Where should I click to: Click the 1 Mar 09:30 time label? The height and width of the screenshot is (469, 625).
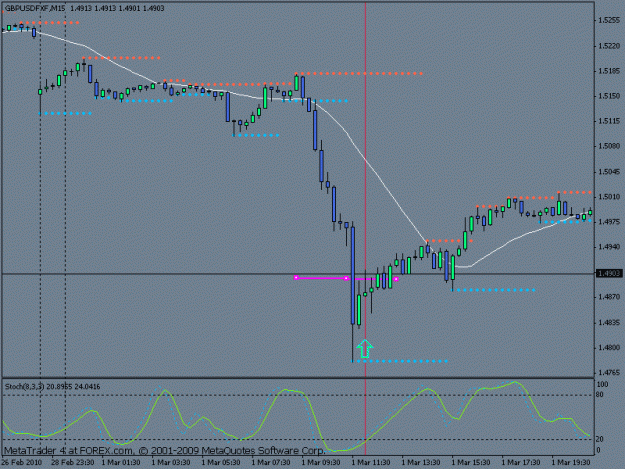[x=321, y=463]
